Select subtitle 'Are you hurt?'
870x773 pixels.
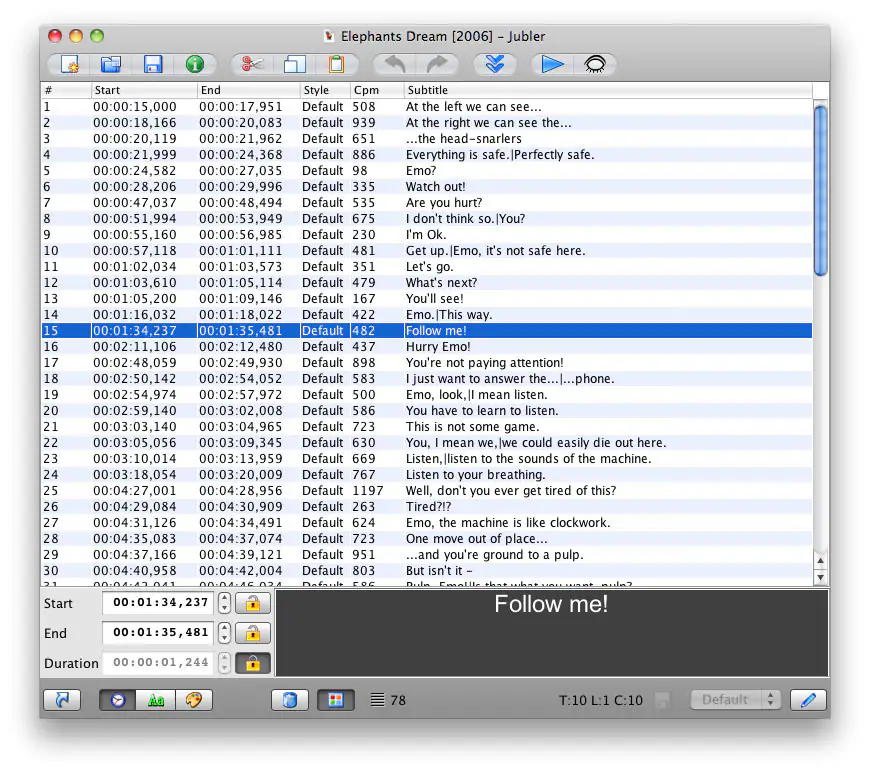(427, 203)
